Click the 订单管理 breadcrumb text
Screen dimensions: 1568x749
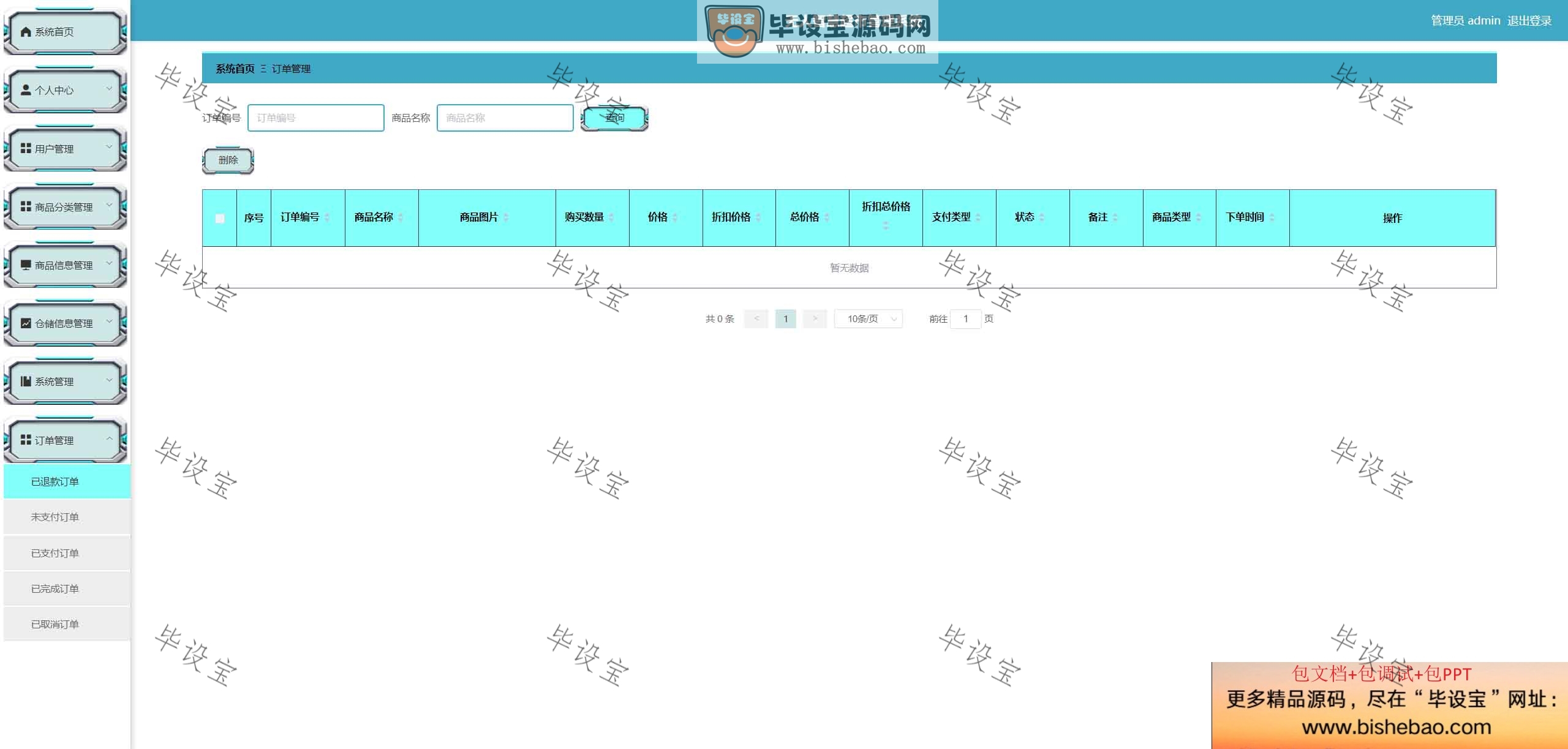[x=292, y=69]
